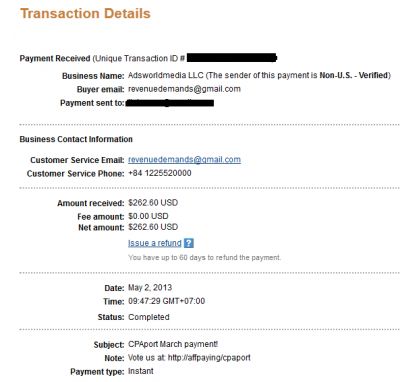Viewport: 400px width, 382px height.
Task: Select the Buyer email address text
Action: pyautogui.click(x=184, y=89)
